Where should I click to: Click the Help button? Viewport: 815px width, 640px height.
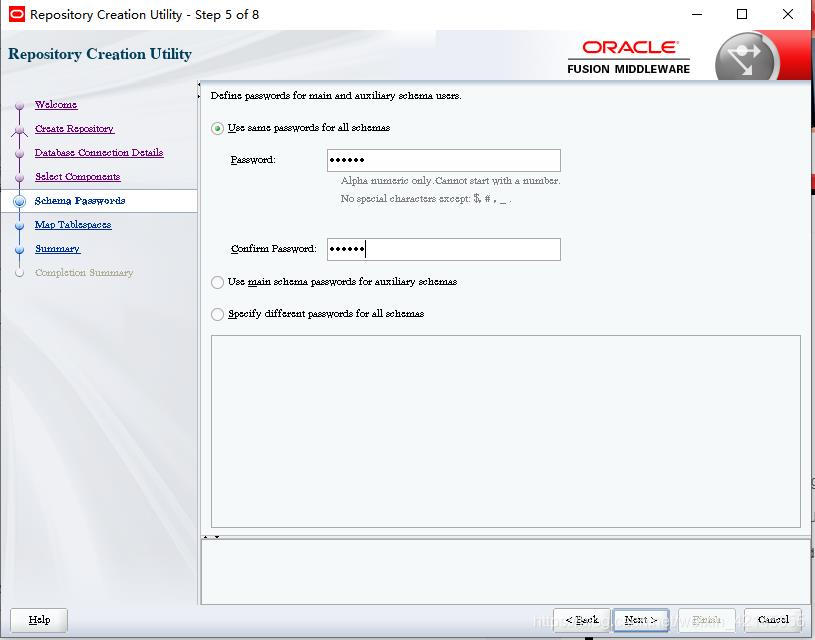[39, 620]
